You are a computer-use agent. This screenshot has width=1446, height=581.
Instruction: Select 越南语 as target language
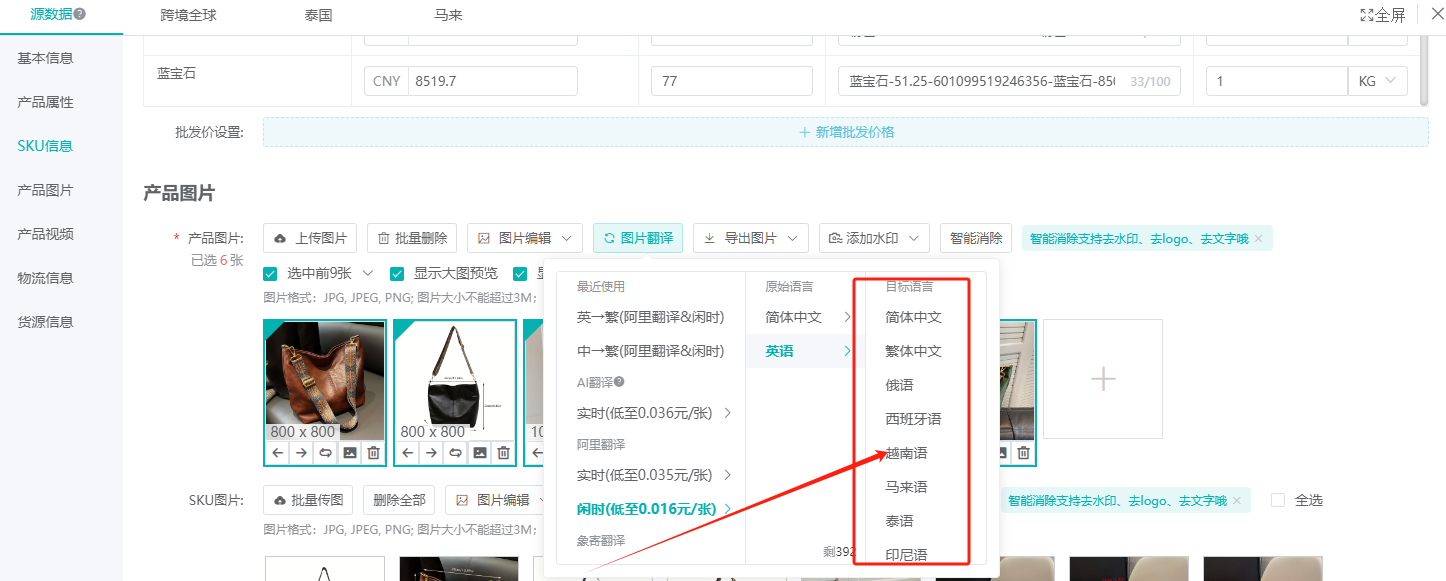coord(906,453)
